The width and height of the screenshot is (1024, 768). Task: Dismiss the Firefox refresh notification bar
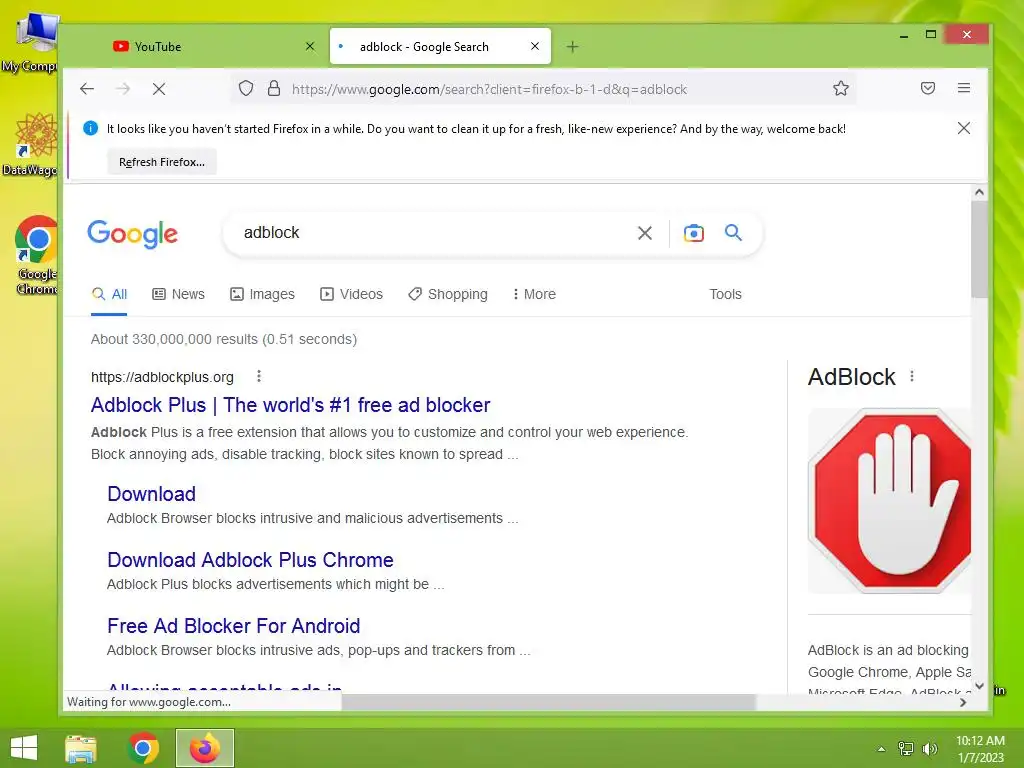[964, 128]
